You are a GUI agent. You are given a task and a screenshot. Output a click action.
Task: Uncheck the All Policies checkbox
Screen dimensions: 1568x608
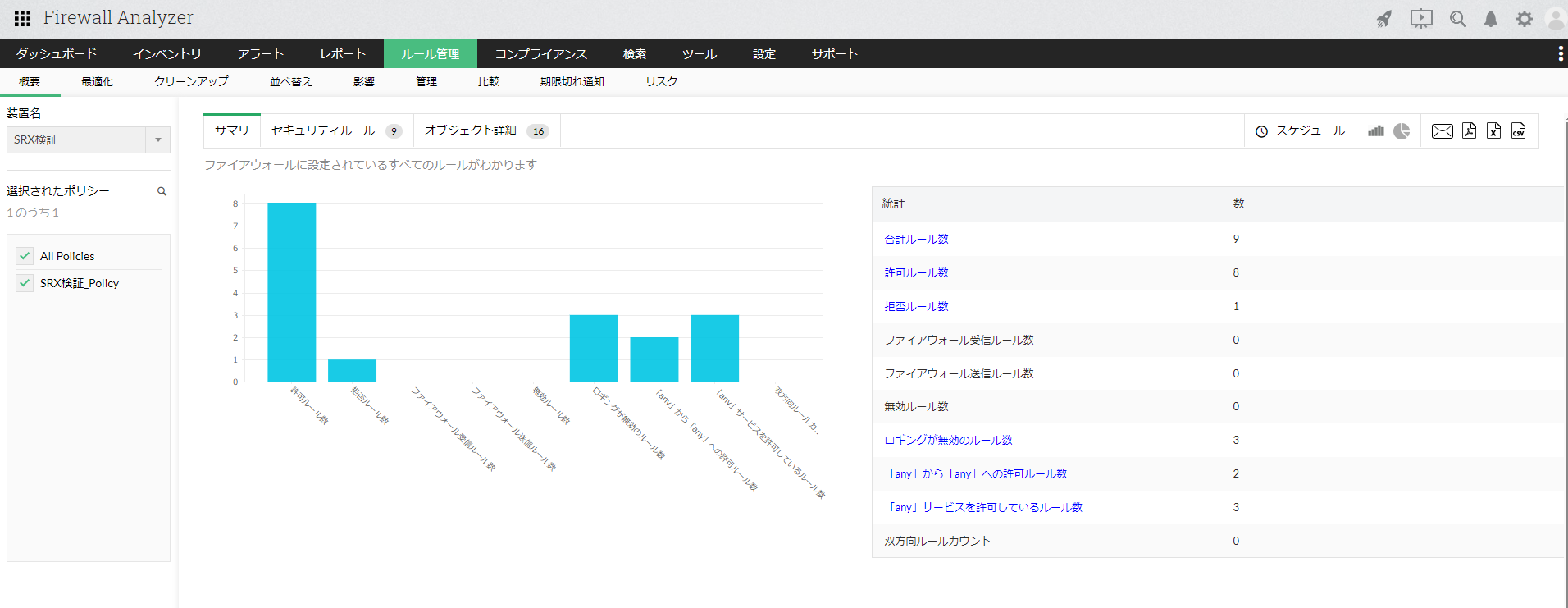coord(25,256)
